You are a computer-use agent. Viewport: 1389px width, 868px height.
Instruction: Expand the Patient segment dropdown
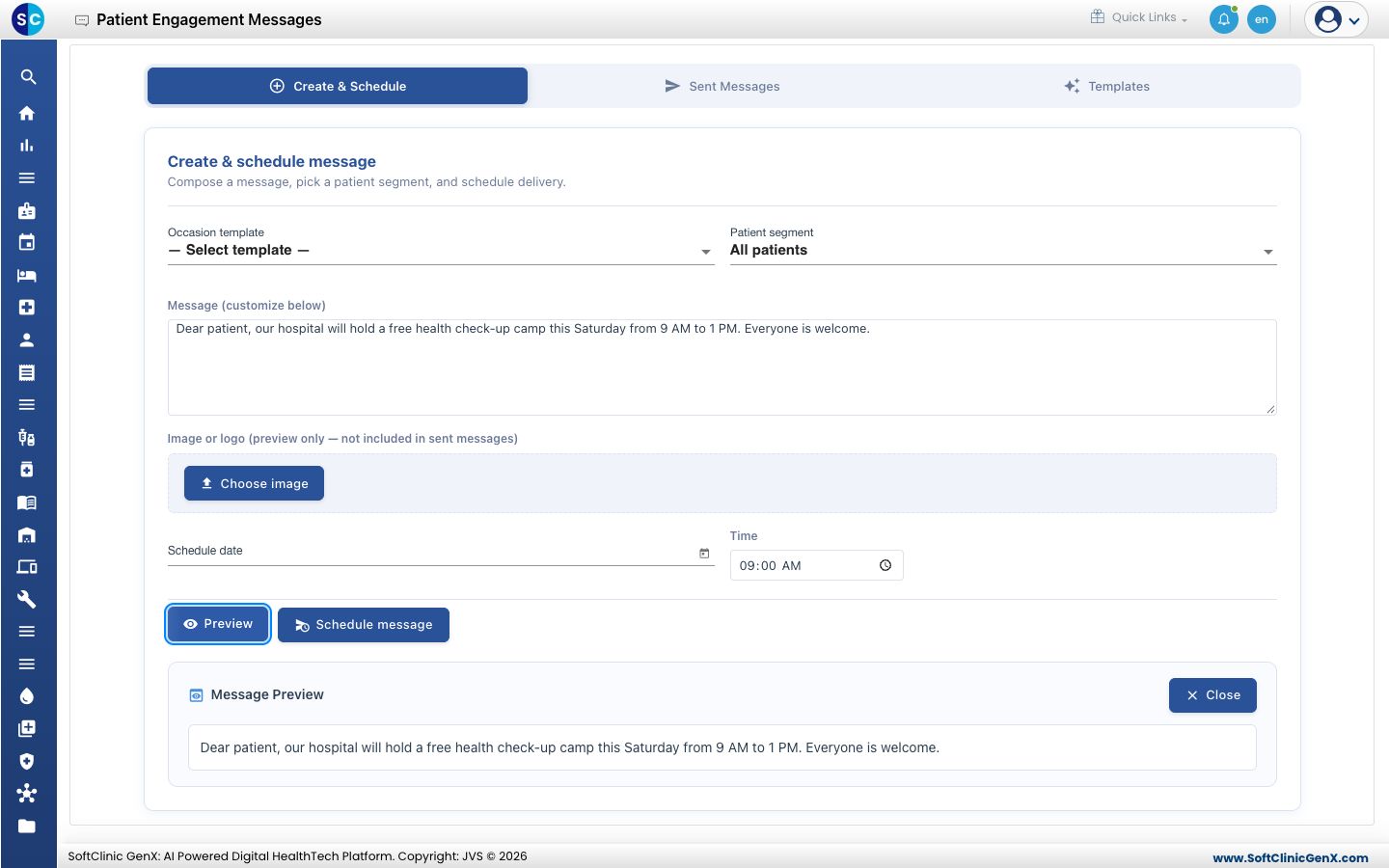pyautogui.click(x=1003, y=251)
